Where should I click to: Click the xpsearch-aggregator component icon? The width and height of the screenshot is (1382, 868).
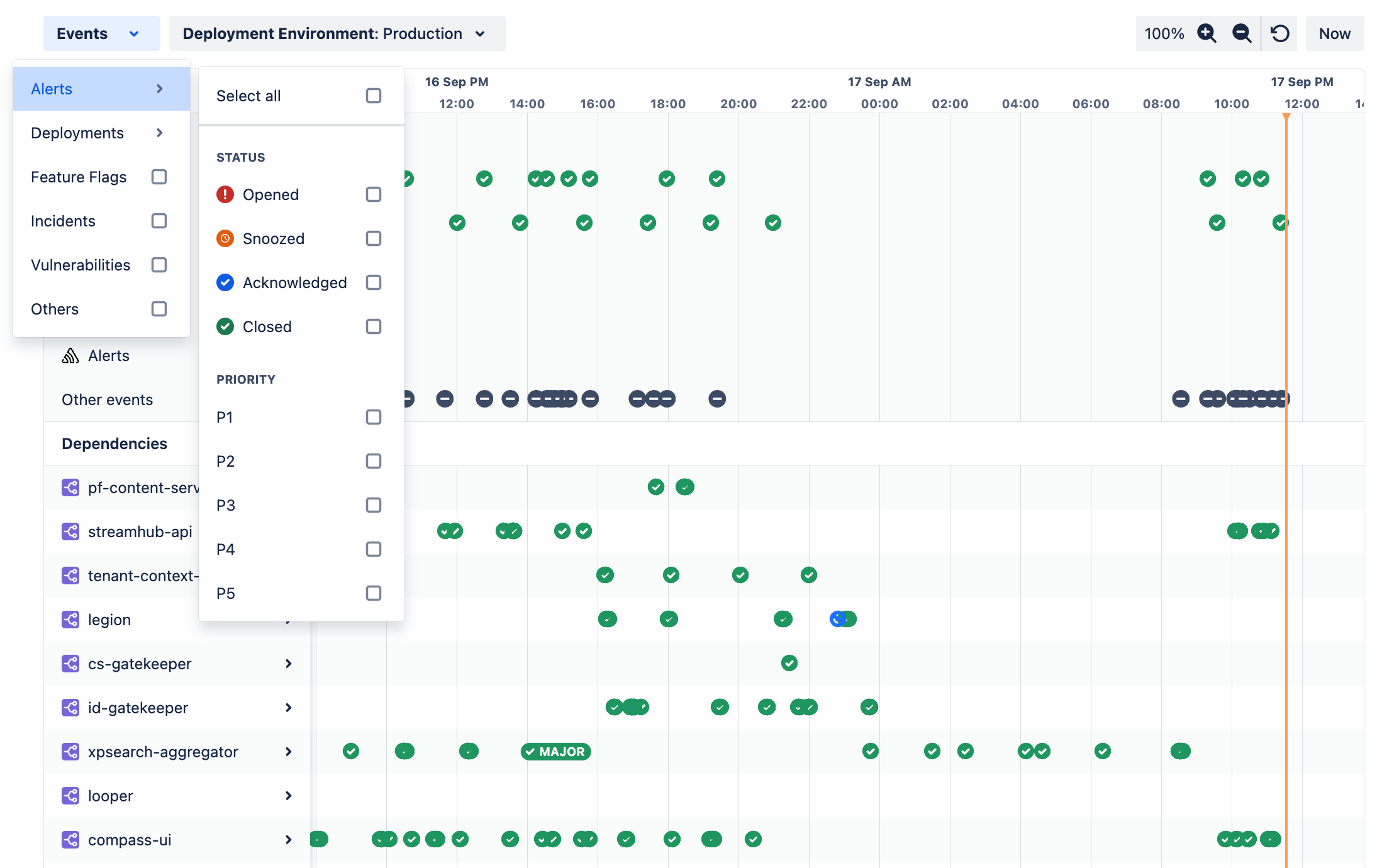click(x=70, y=752)
